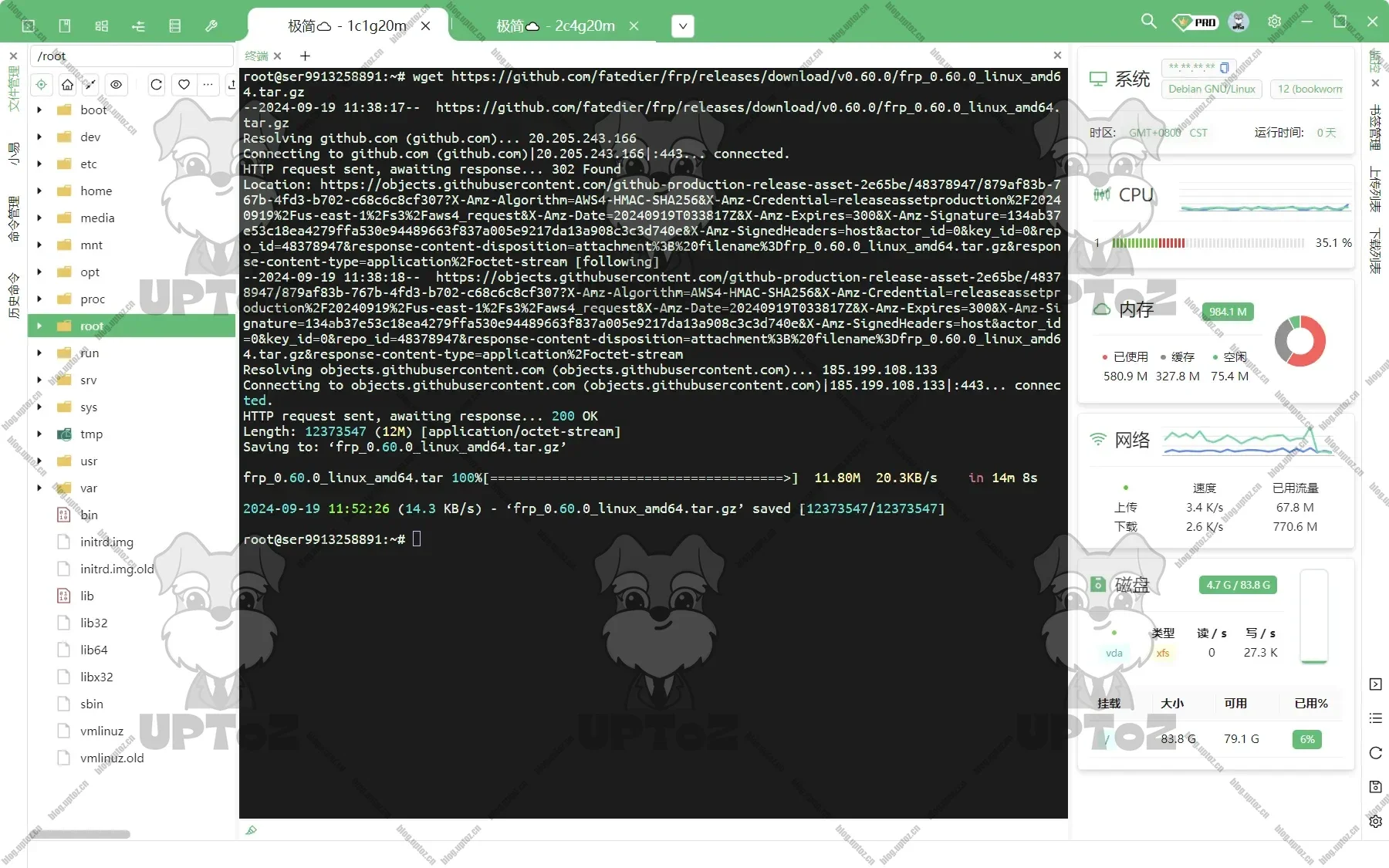Image resolution: width=1389 pixels, height=868 pixels.
Task: Click the collapse arrows icon in file toolbar
Action: pos(90,84)
